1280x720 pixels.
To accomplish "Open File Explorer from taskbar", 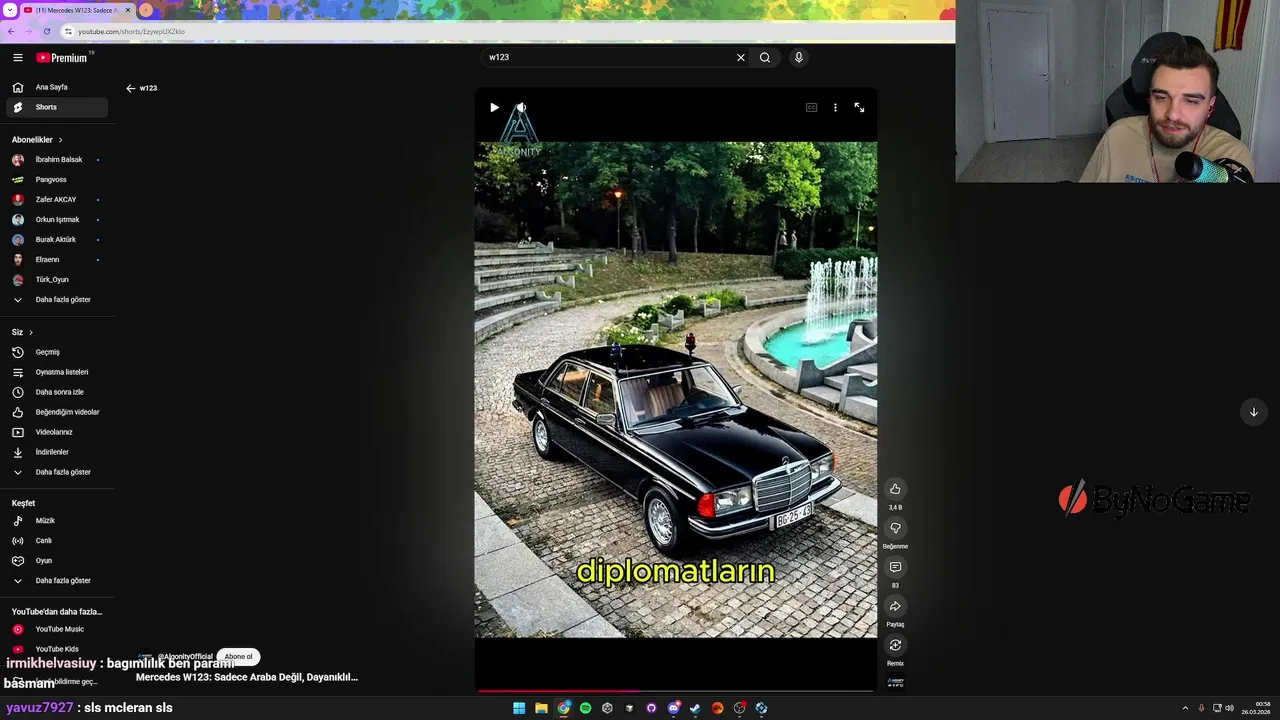I will coord(541,708).
